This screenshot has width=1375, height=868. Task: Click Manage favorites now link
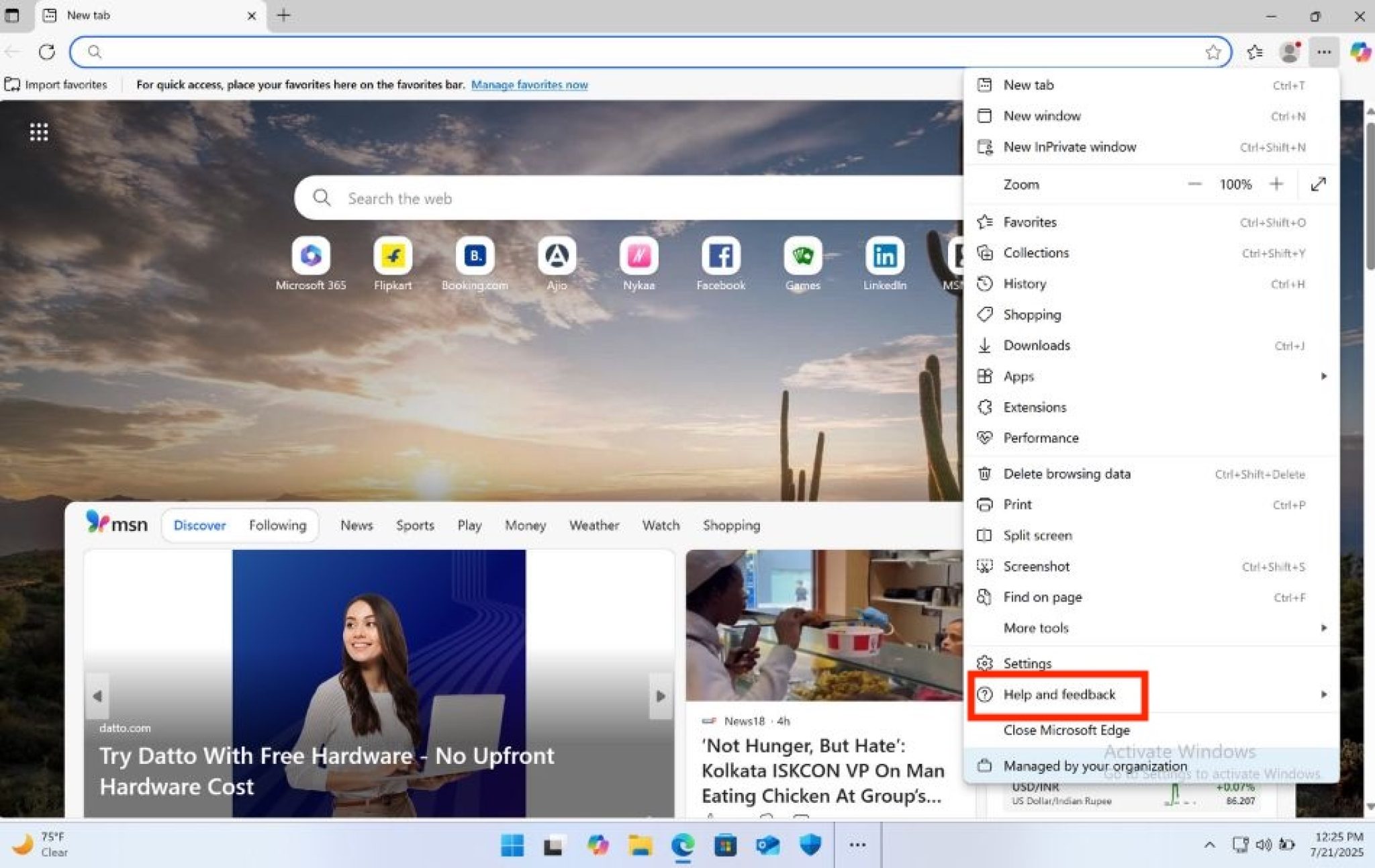(529, 85)
